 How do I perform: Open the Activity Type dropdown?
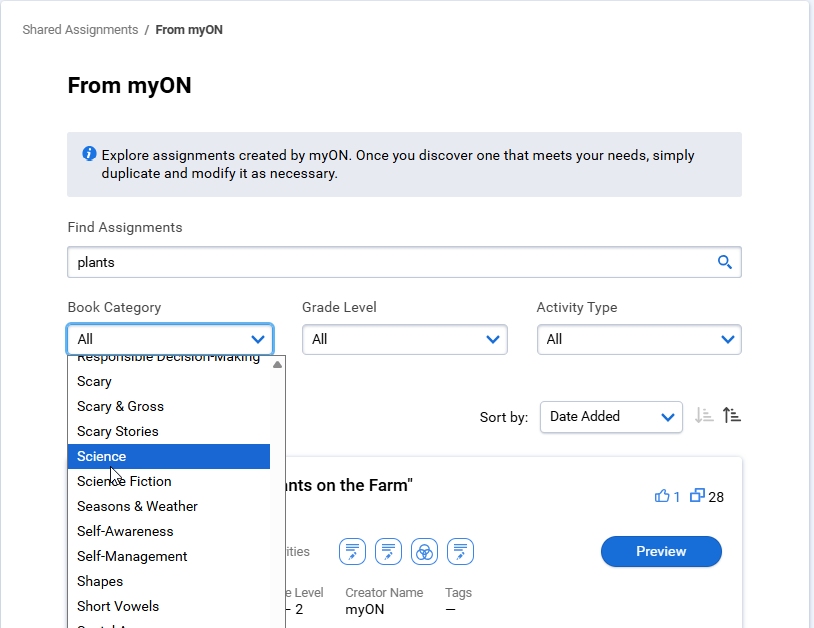tap(639, 339)
